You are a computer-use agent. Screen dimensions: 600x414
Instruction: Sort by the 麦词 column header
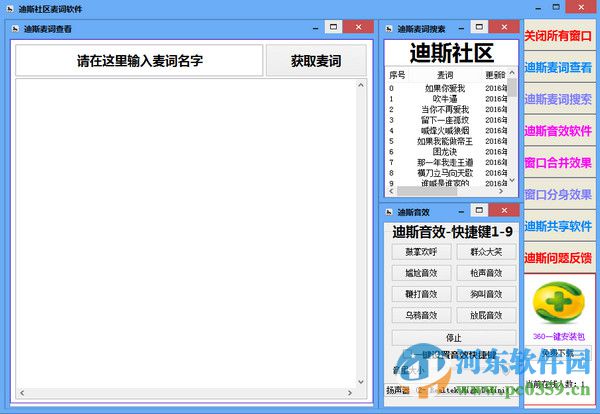pos(445,75)
